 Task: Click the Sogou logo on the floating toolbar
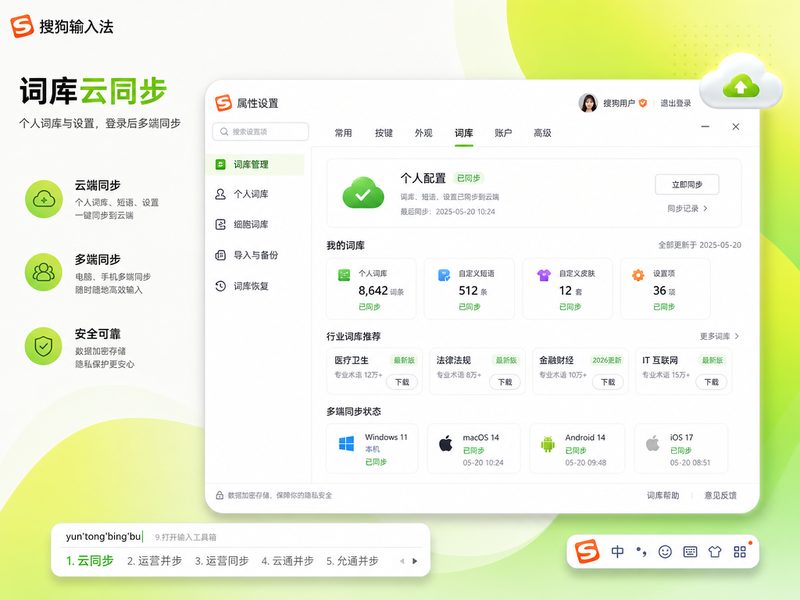click(x=587, y=552)
